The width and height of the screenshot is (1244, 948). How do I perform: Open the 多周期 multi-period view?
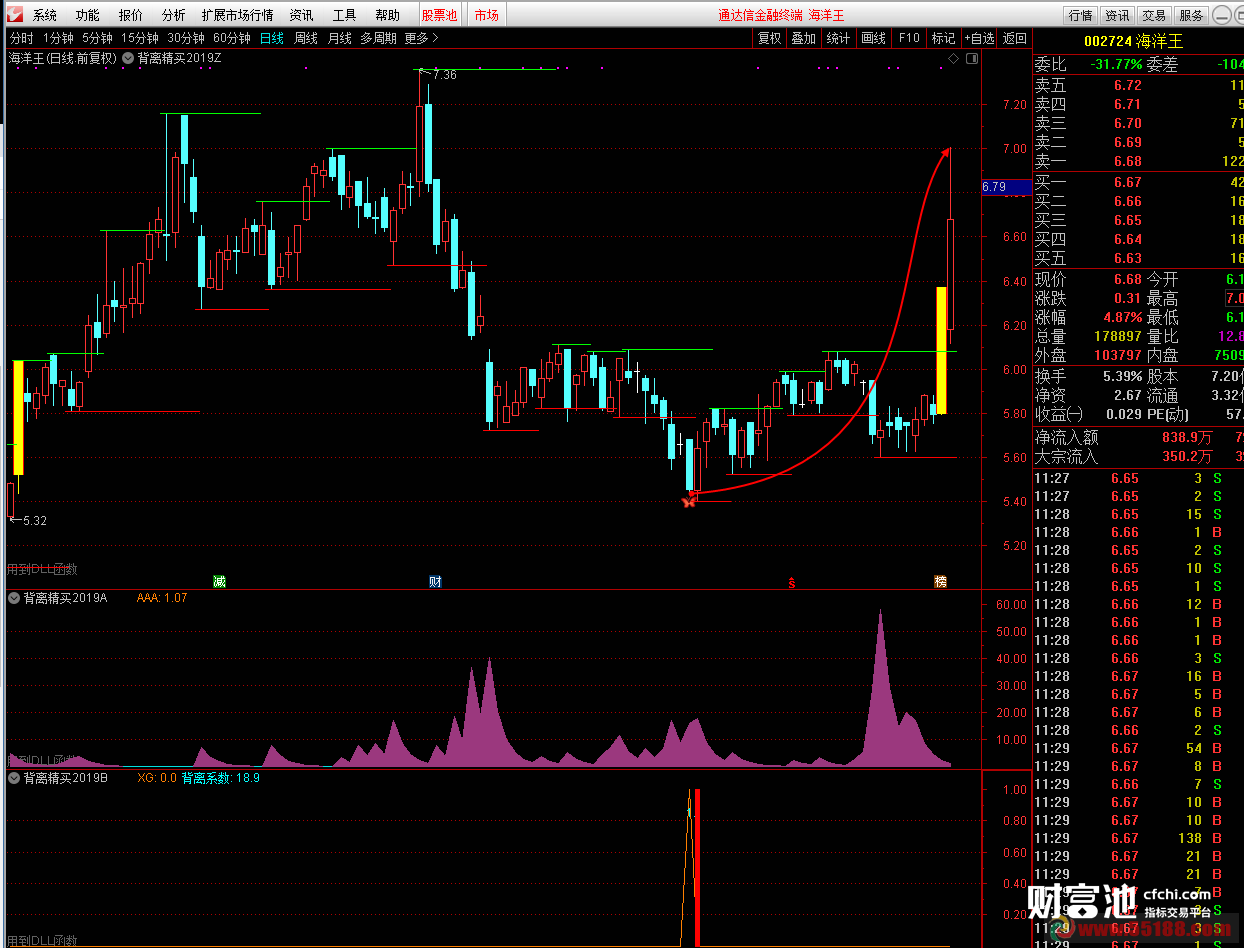[x=378, y=38]
